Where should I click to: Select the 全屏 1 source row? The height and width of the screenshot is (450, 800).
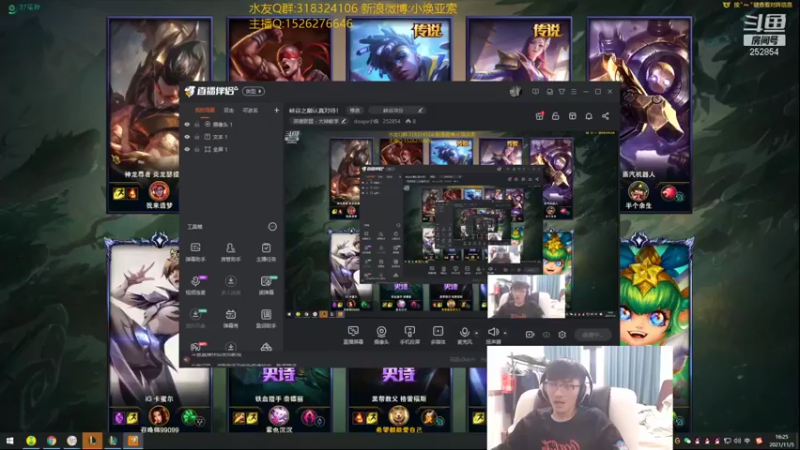point(232,149)
